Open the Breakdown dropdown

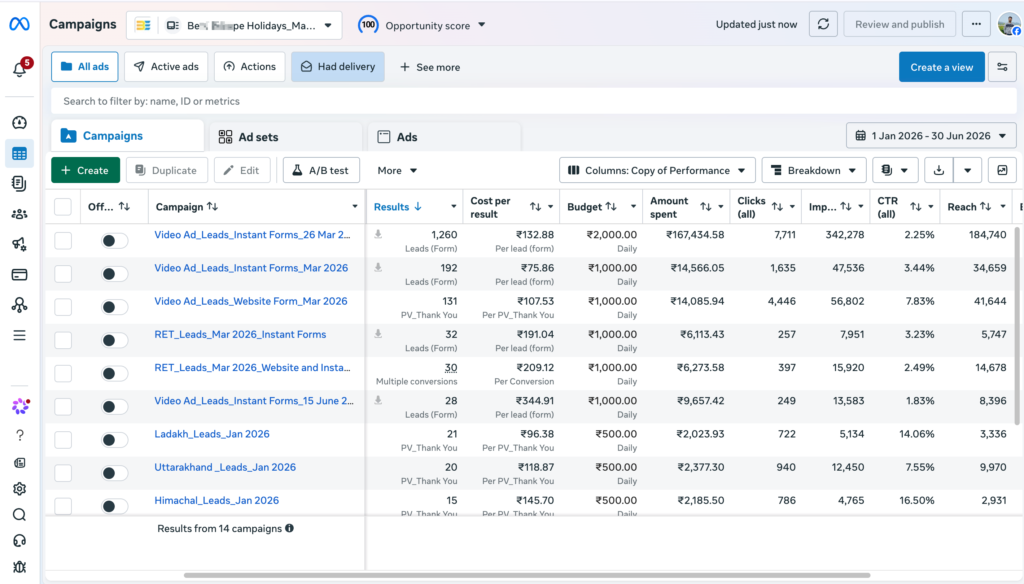(x=814, y=170)
